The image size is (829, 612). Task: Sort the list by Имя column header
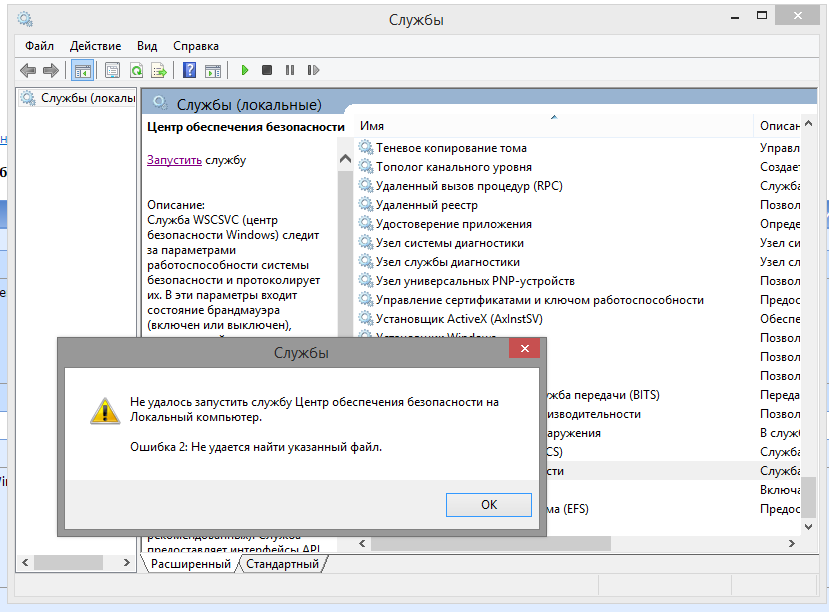[x=550, y=126]
